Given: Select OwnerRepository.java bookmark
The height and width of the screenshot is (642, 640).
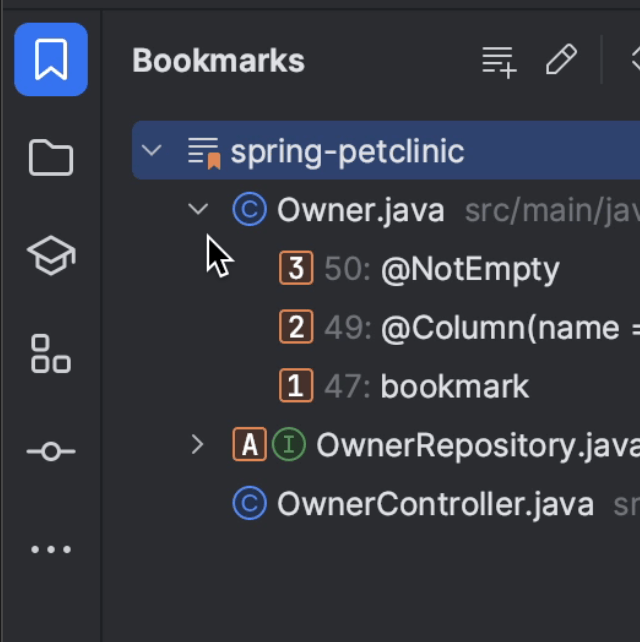Looking at the screenshot, I should click(x=478, y=445).
